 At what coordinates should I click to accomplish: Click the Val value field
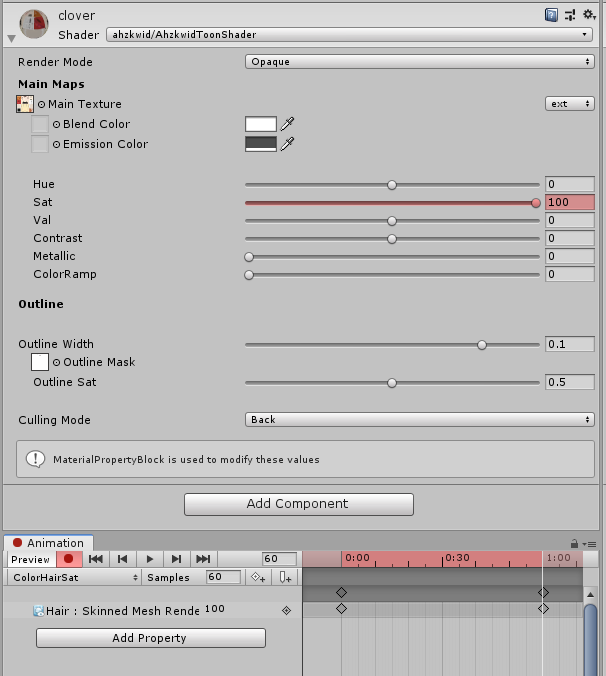(570, 220)
